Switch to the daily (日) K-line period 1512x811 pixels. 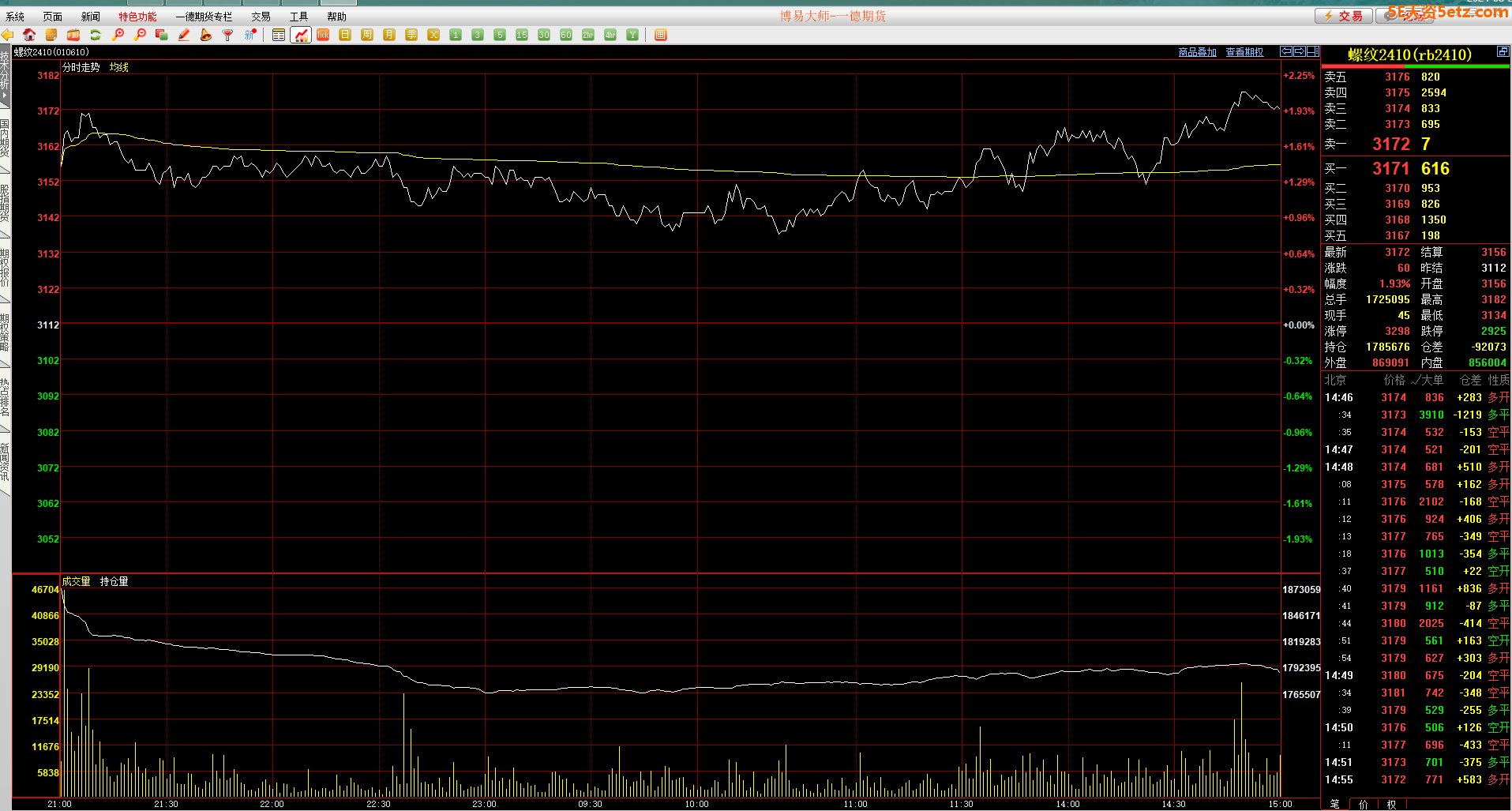click(x=345, y=35)
